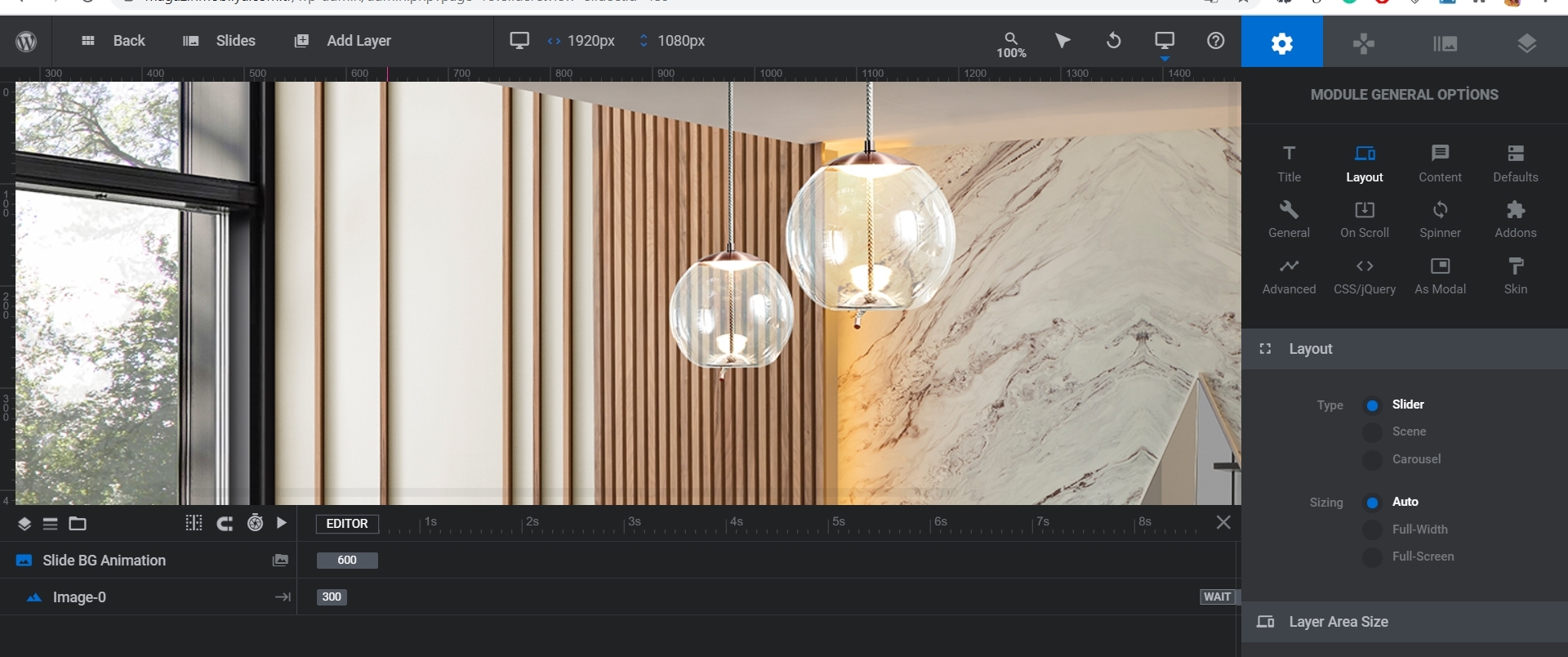Click the Image-0 arrow-to-end icon
The height and width of the screenshot is (657, 1568).
click(283, 597)
